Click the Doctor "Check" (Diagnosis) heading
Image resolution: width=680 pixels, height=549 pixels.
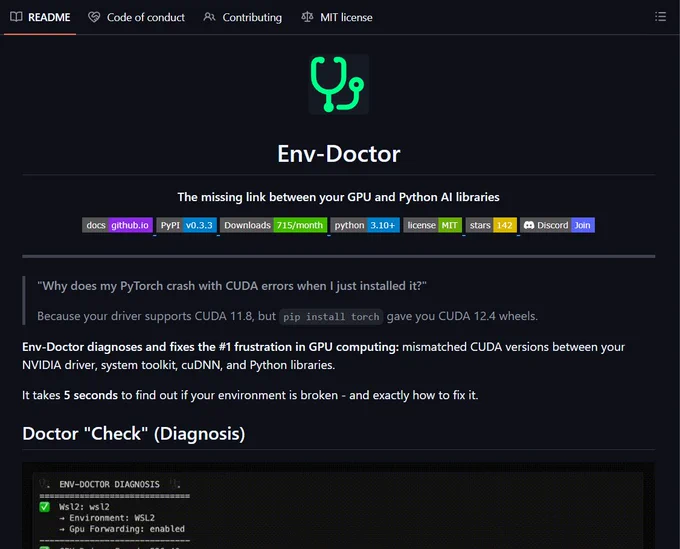coord(134,434)
